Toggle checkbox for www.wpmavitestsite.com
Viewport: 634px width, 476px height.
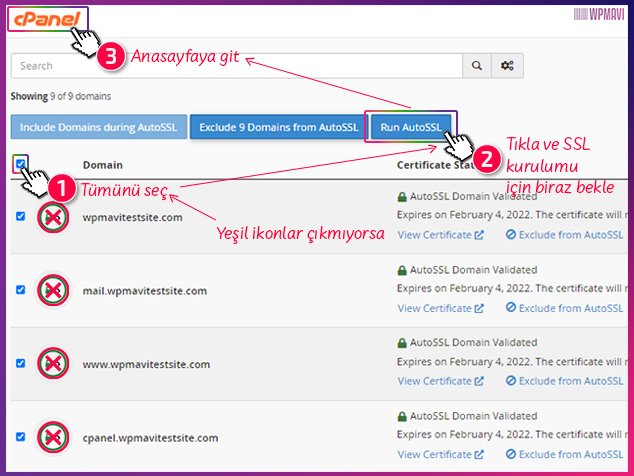[21, 363]
